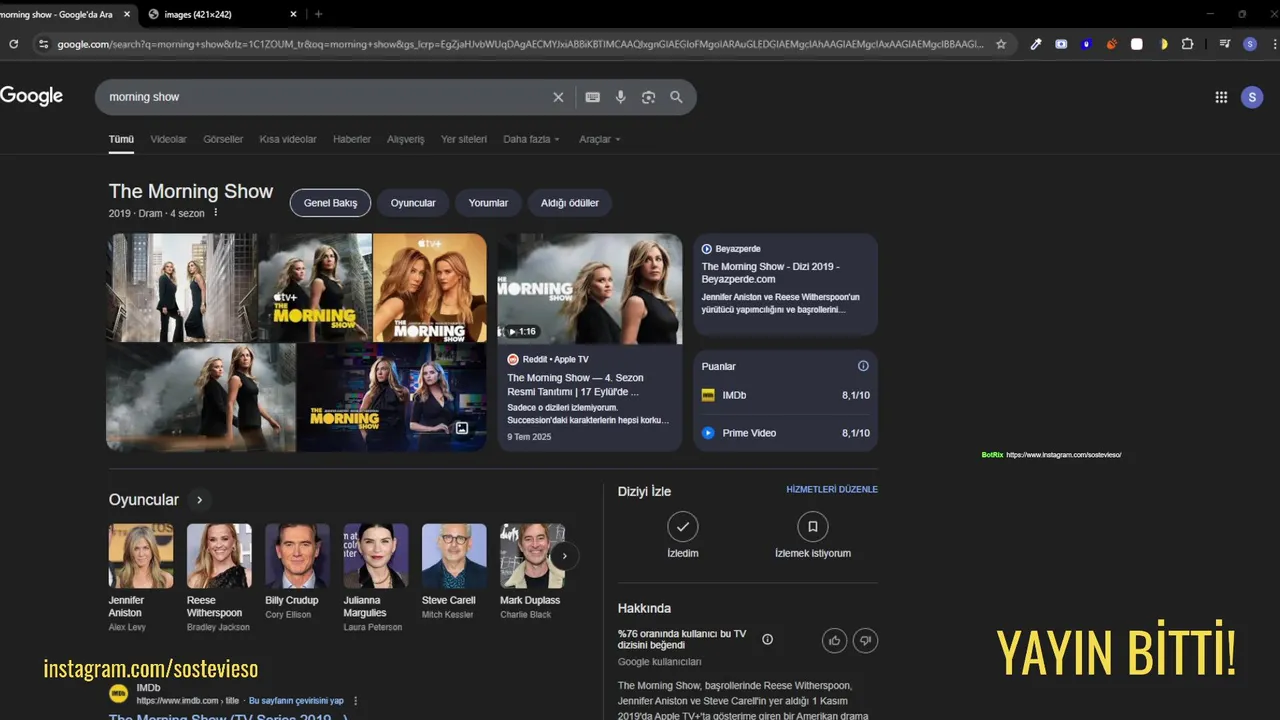Viewport: 1280px width, 720px height.
Task: Select the Tümü tab
Action: pyautogui.click(x=121, y=139)
